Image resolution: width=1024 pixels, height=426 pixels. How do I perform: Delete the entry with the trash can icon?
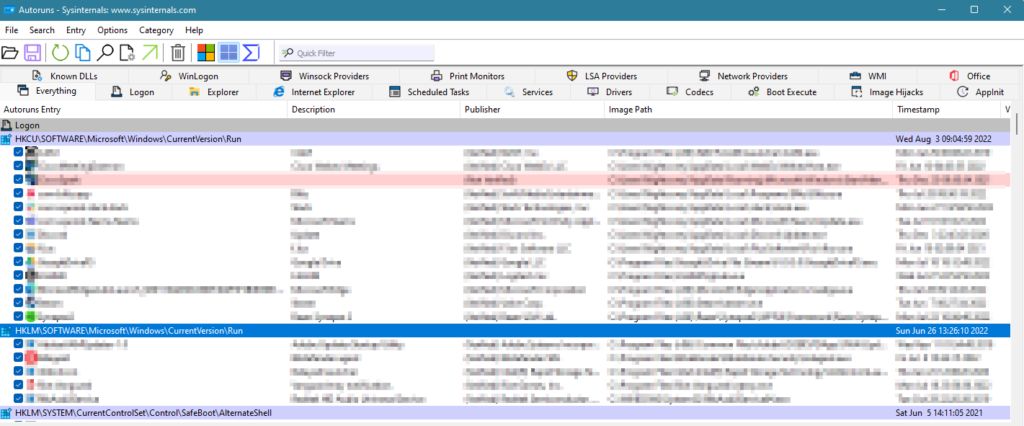click(178, 52)
